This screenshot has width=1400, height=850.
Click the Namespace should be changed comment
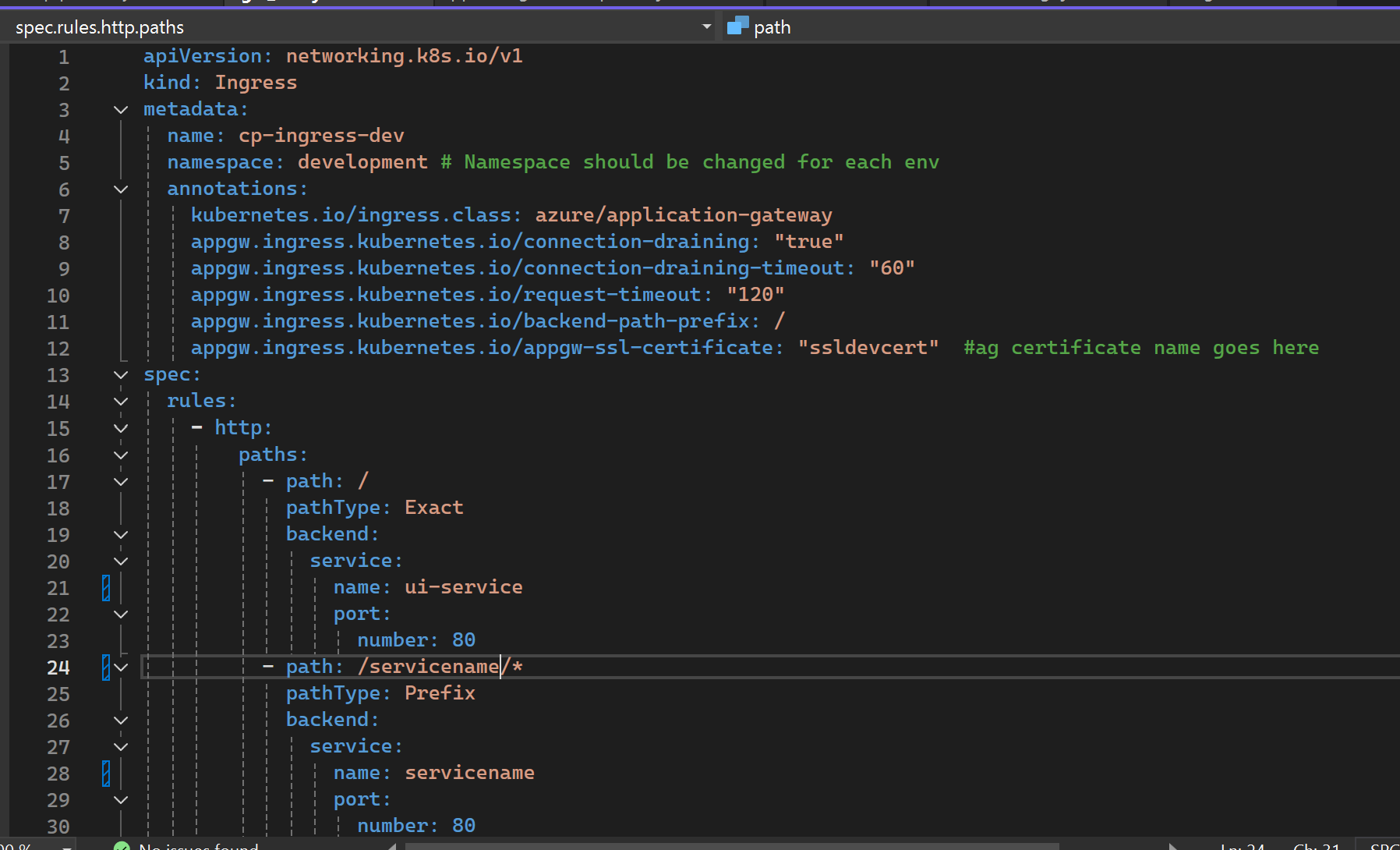pos(690,162)
